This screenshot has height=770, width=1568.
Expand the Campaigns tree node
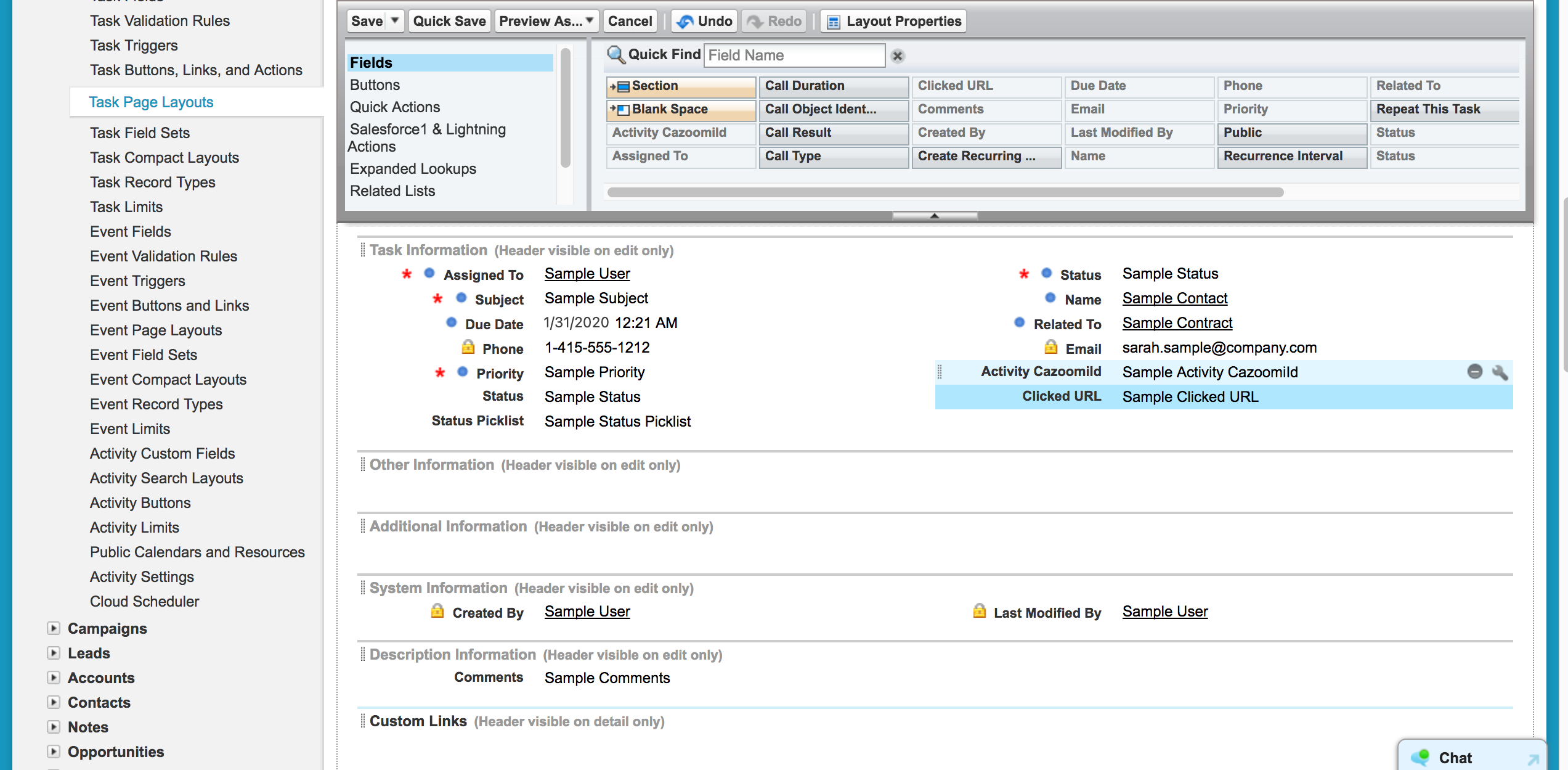54,628
